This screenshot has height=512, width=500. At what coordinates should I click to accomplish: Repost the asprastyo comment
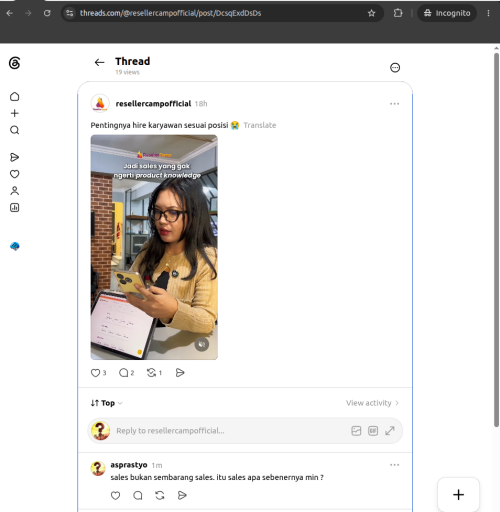[160, 495]
